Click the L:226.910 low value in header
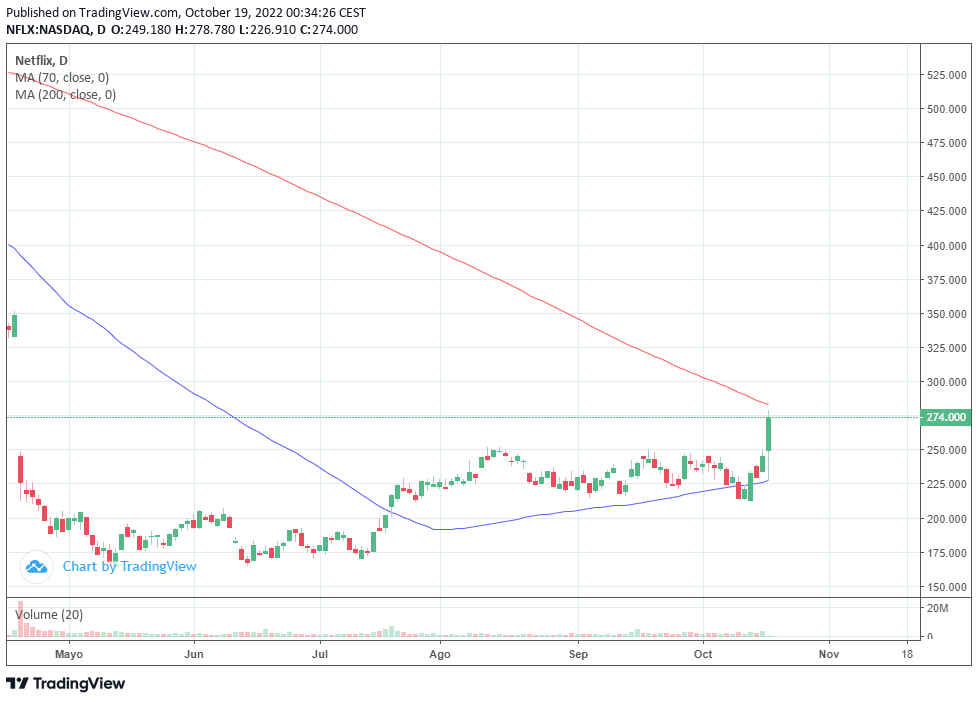Screen dimensions: 978x702 coord(268,29)
